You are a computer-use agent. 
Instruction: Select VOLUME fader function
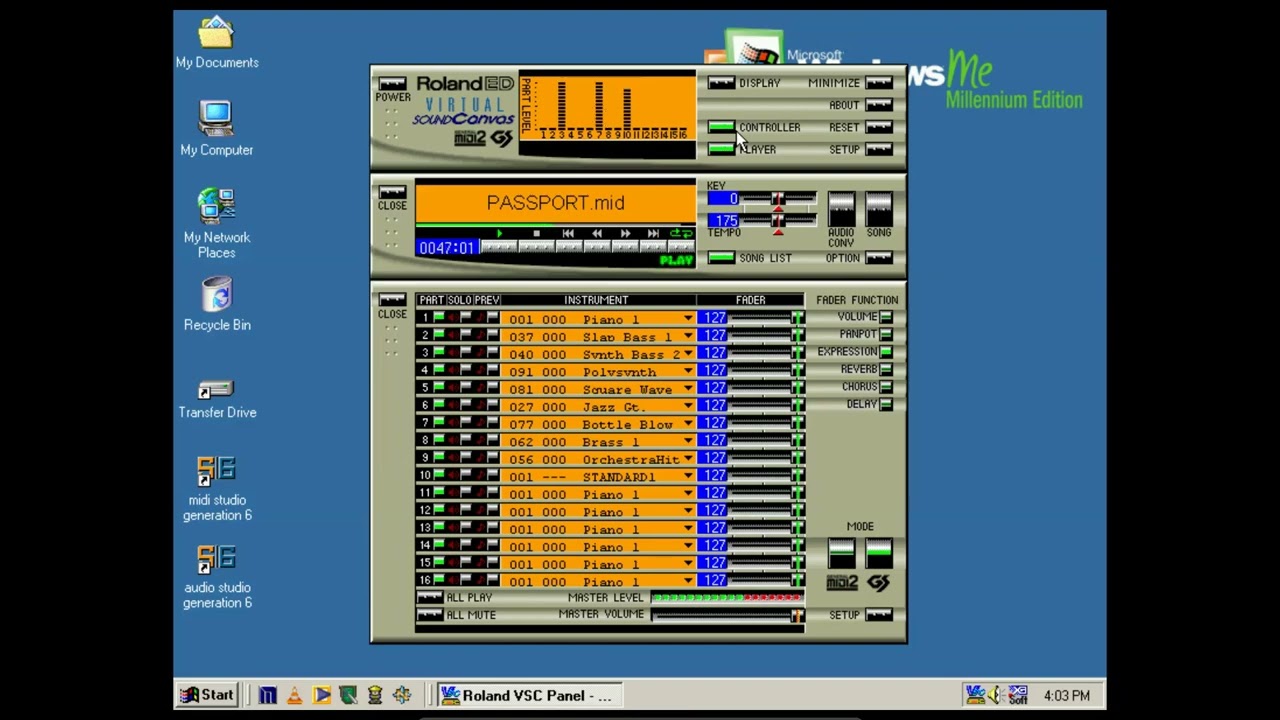pyautogui.click(x=886, y=317)
